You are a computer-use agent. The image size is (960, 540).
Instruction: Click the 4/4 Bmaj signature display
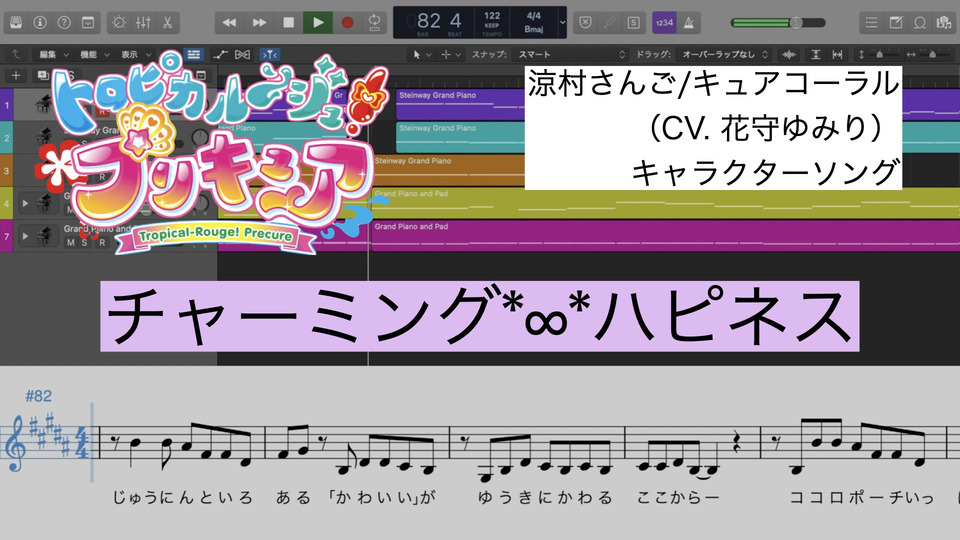pyautogui.click(x=533, y=22)
